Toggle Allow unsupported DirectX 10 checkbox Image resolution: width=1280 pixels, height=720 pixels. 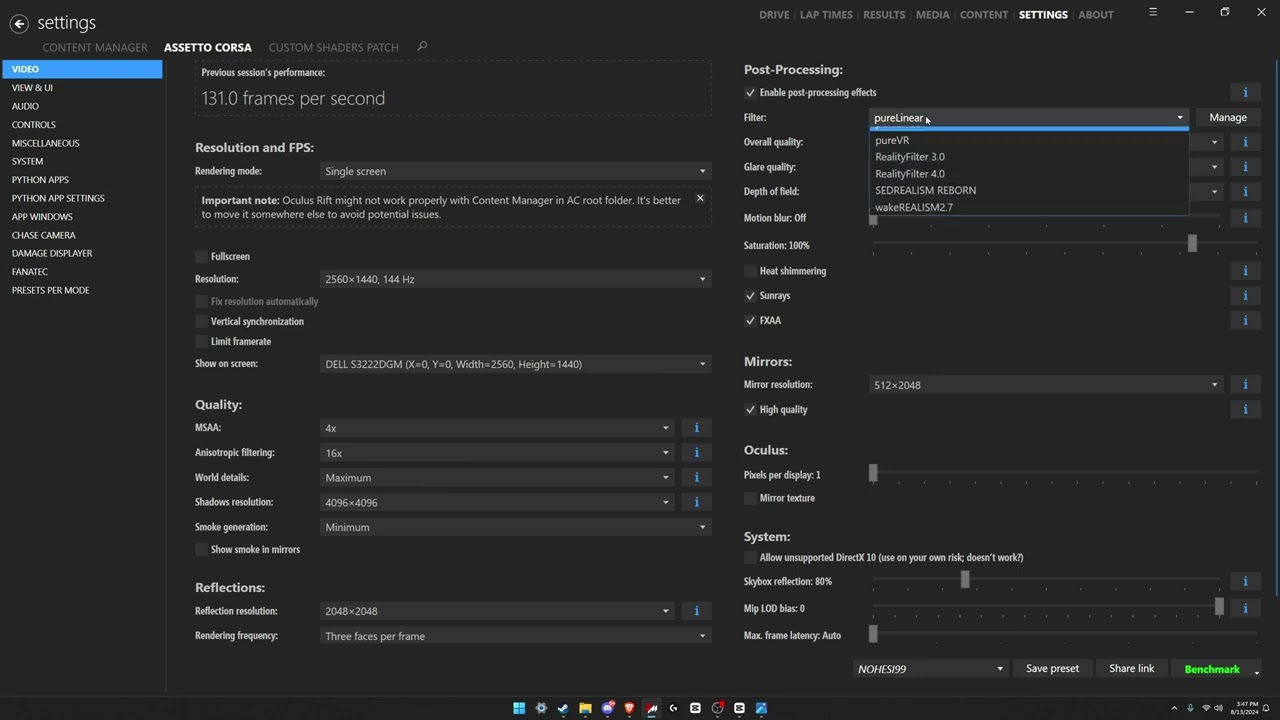[750, 558]
